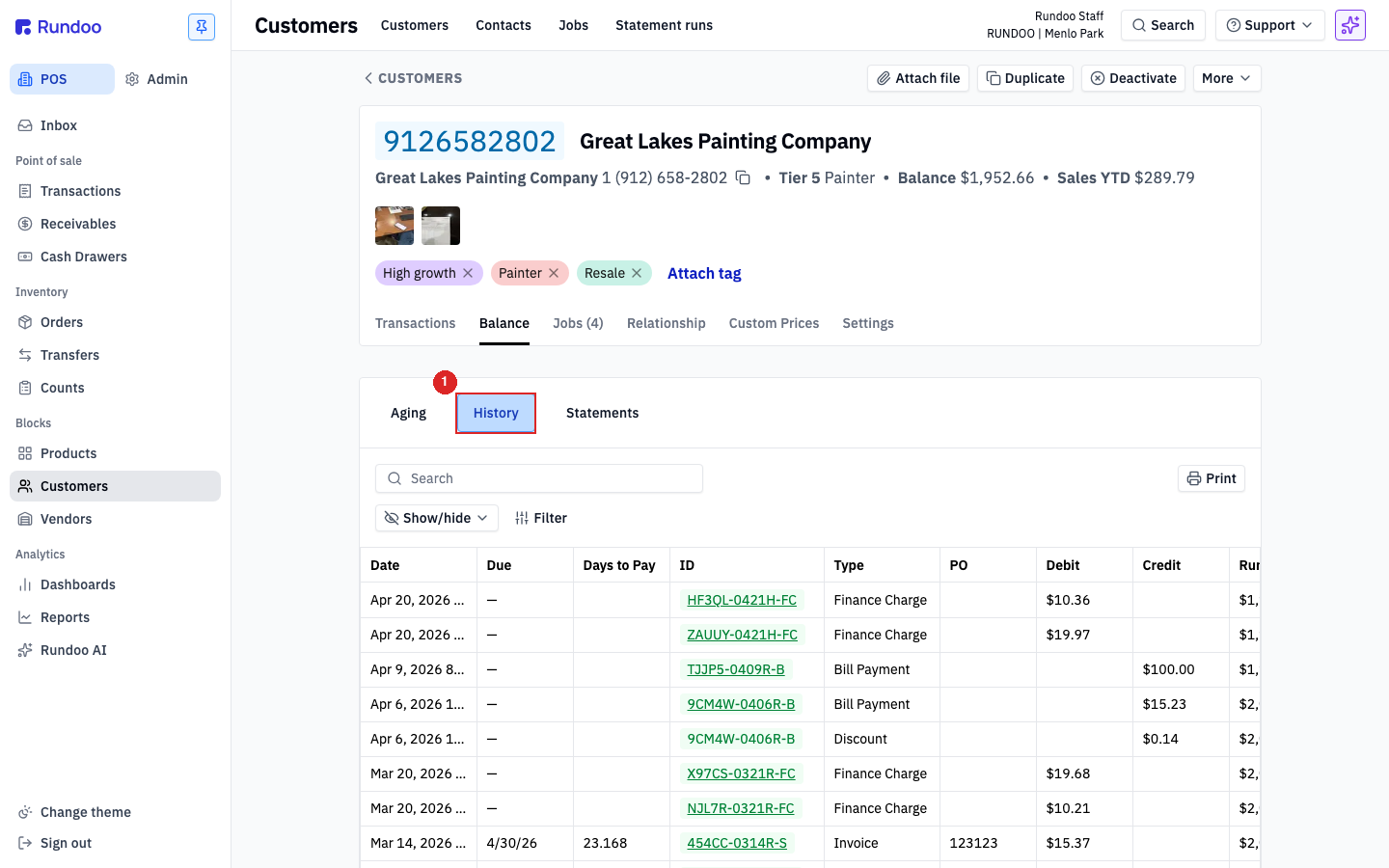
Task: Open Dashboards in Analytics
Action: tap(116, 584)
